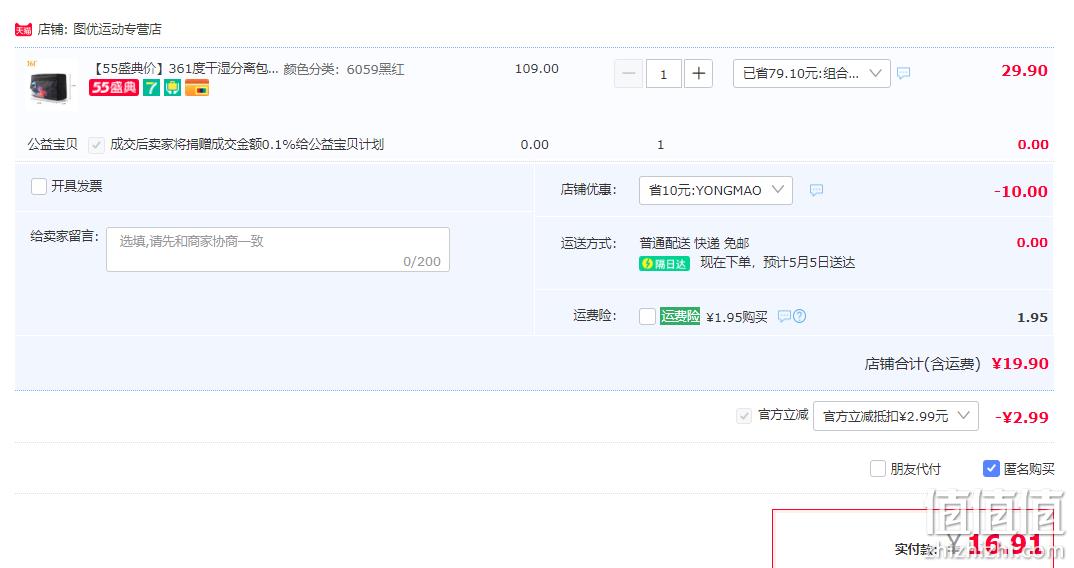1074x568 pixels.
Task: Toggle the 公益宝贝 donation checkbox
Action: (x=97, y=145)
